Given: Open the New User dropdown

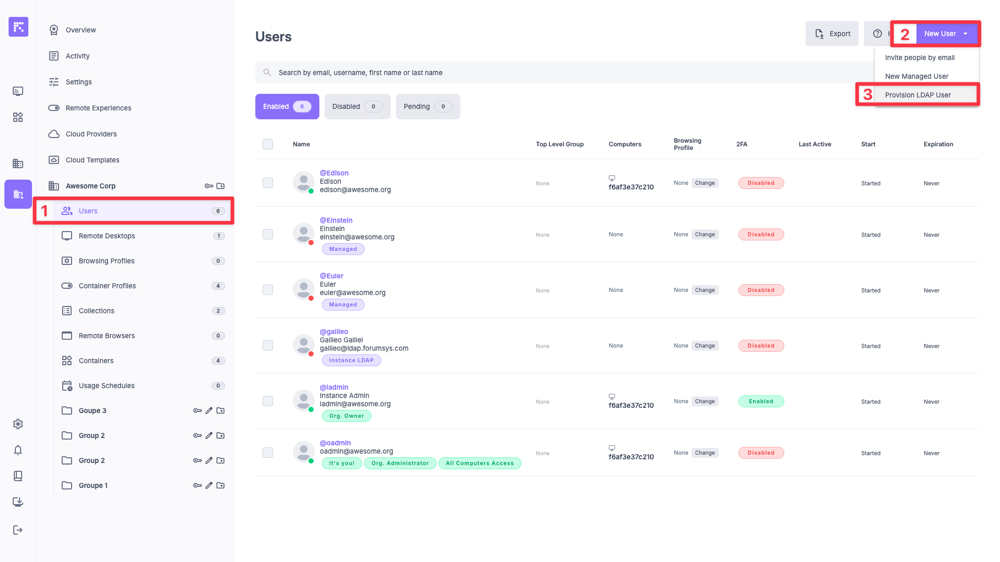Looking at the screenshot, I should coord(945,34).
